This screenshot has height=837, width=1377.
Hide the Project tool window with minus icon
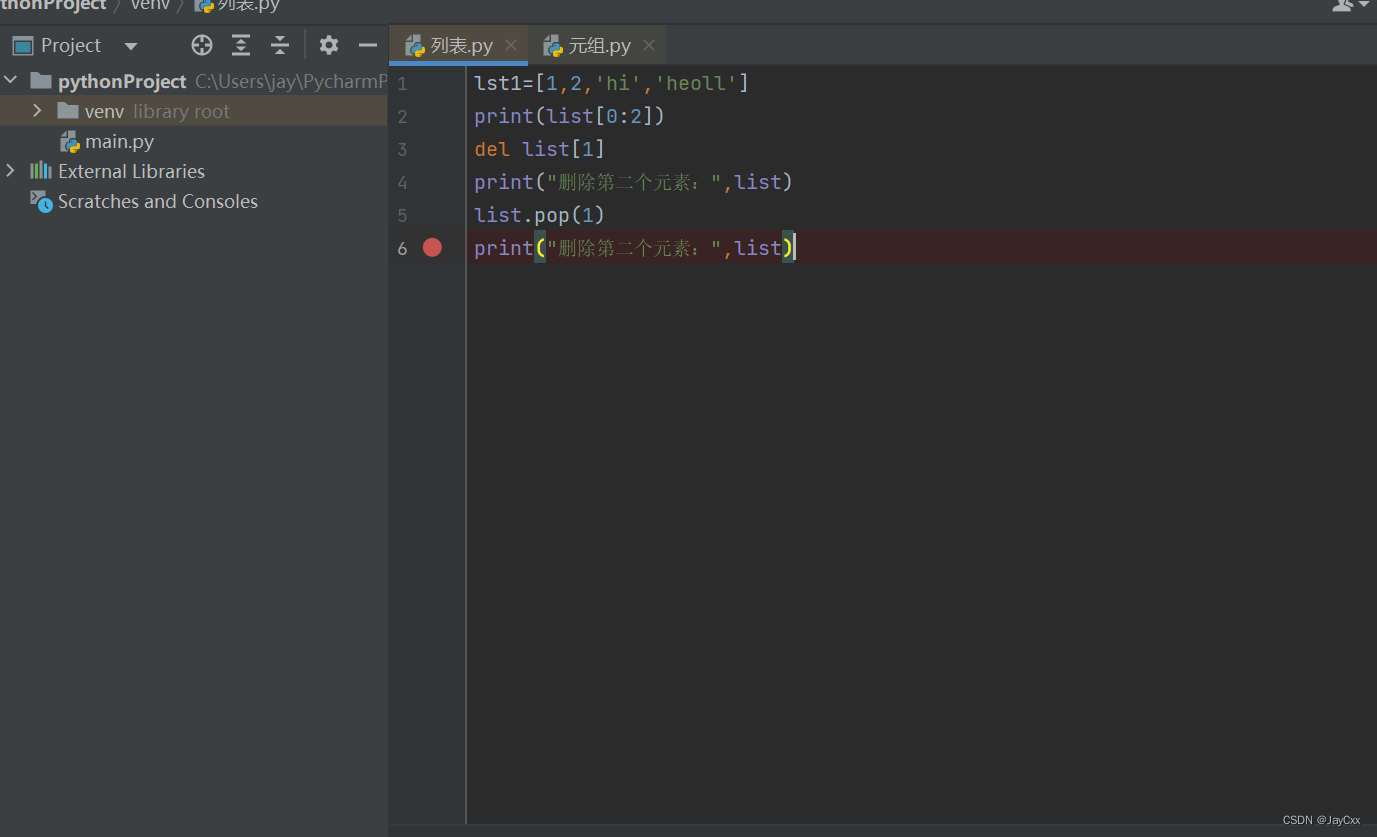pyautogui.click(x=367, y=44)
